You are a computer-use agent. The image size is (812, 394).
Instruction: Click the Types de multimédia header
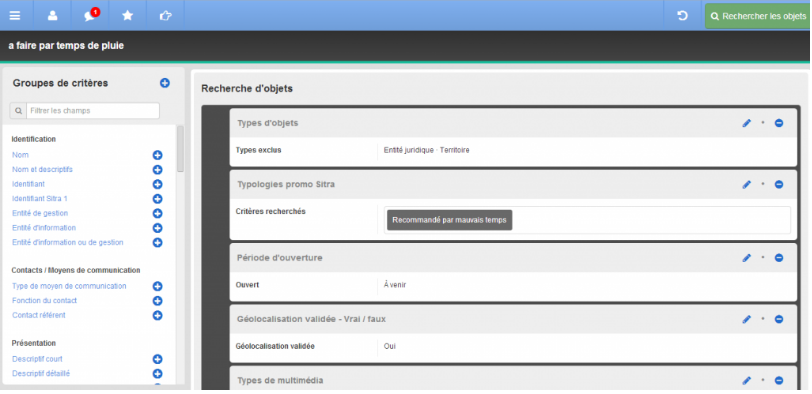point(280,381)
